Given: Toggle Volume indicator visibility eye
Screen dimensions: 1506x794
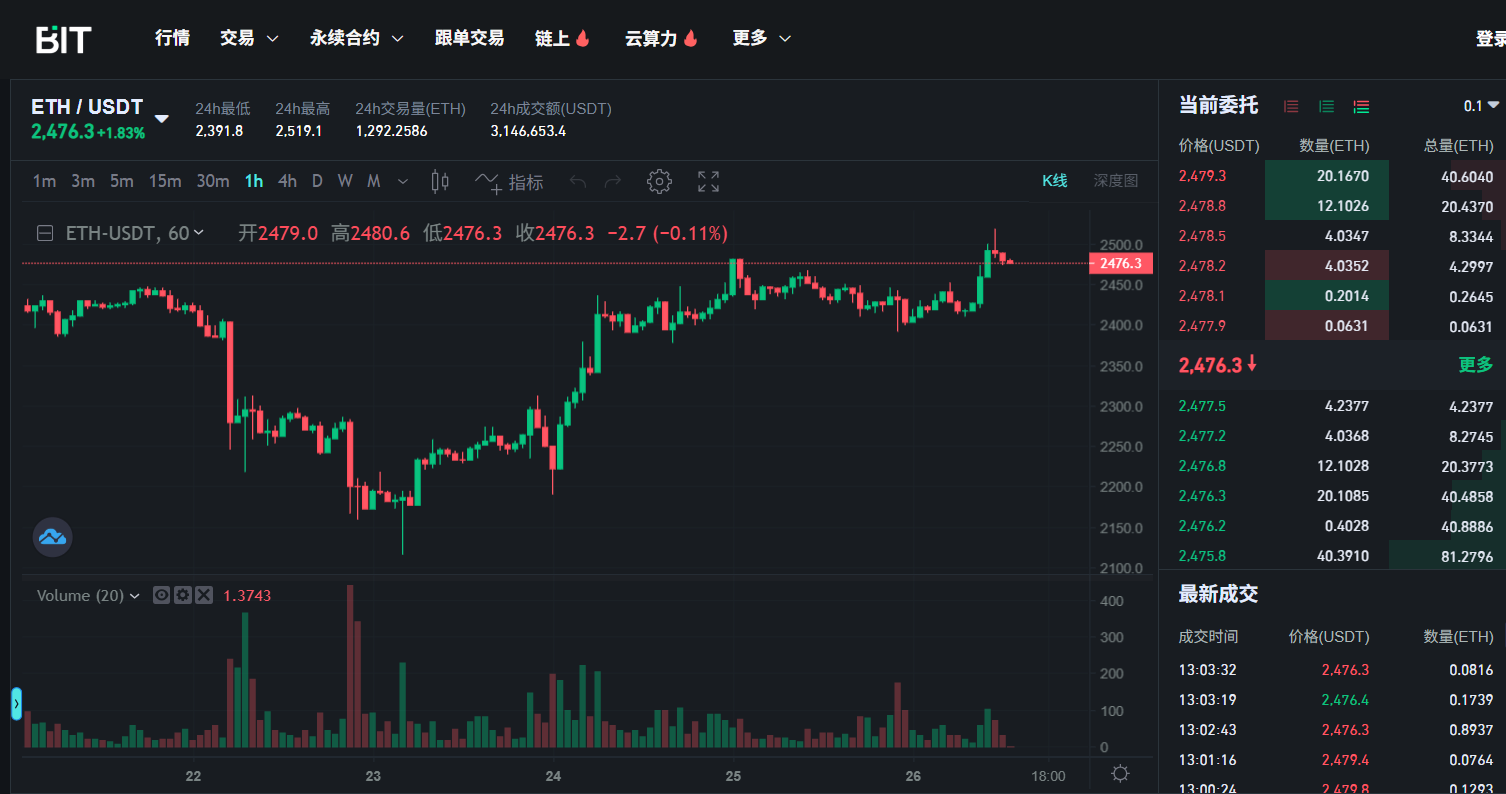Looking at the screenshot, I should (x=161, y=595).
